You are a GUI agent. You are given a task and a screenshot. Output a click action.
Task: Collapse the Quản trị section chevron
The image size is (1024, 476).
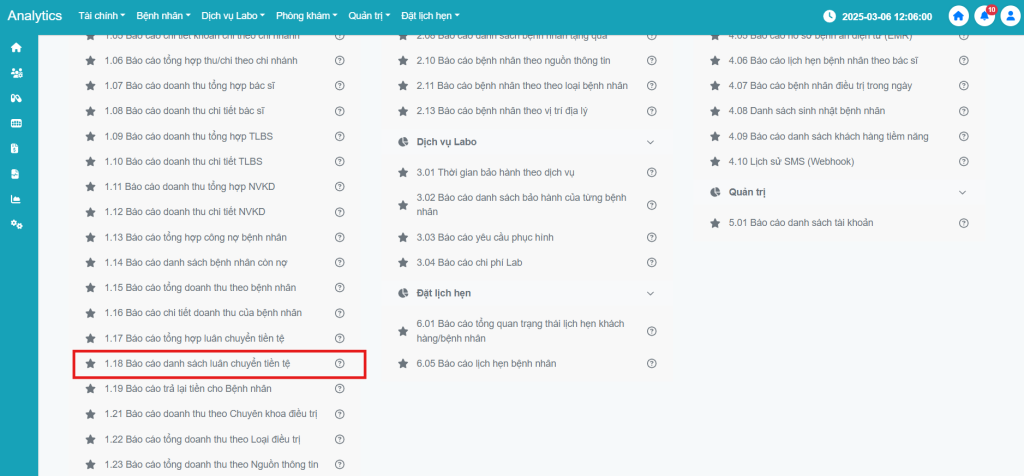point(963,192)
